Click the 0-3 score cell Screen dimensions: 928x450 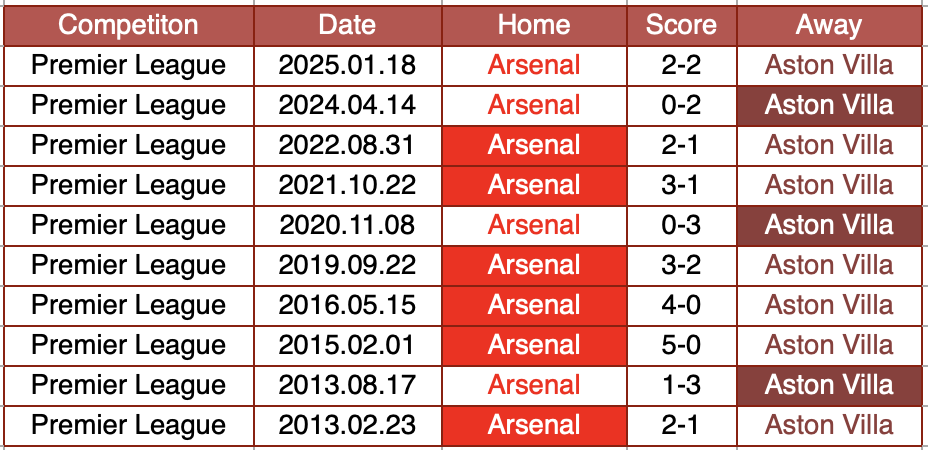coord(681,226)
